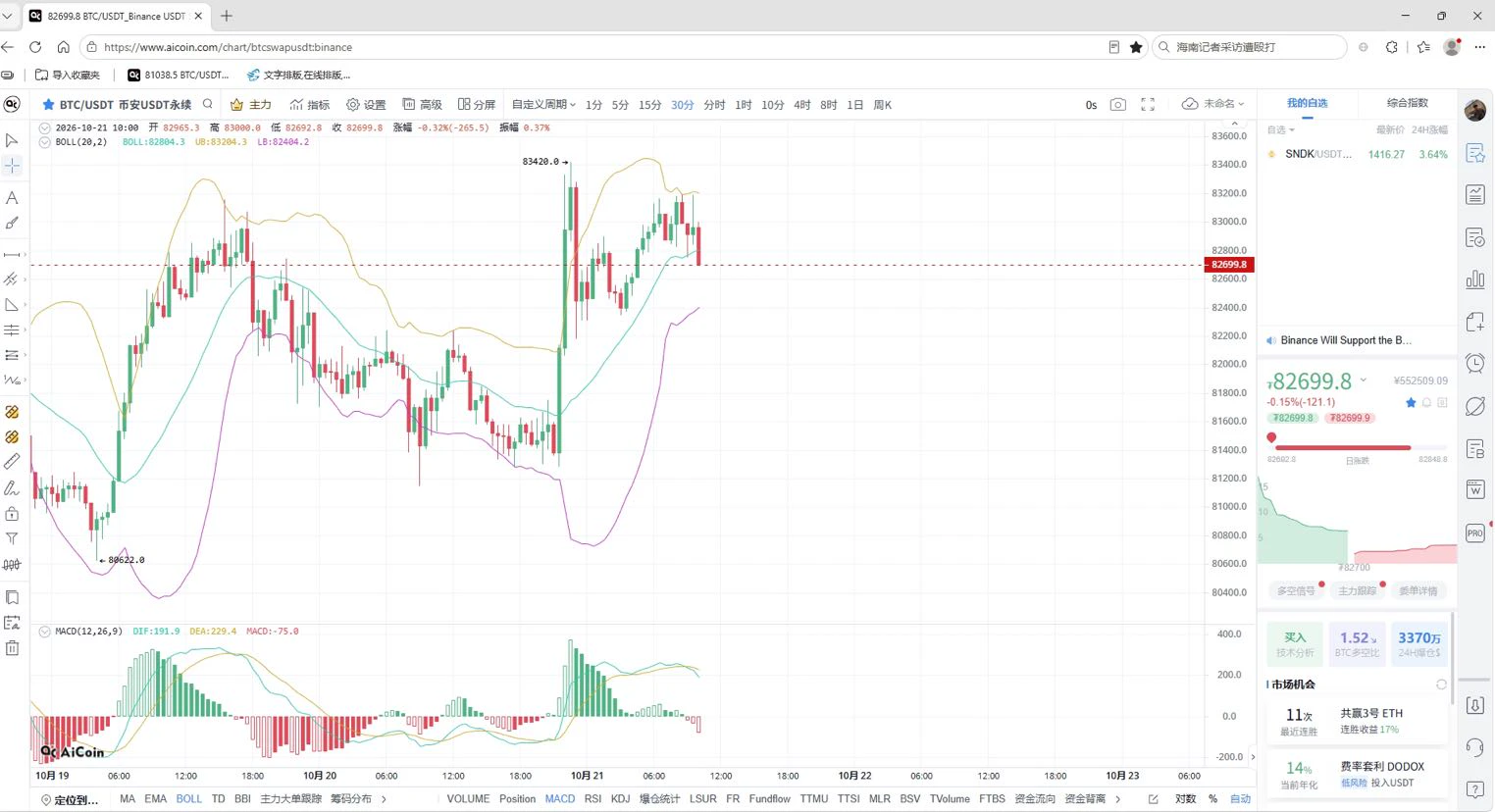The width and height of the screenshot is (1495, 812).
Task: Switch to the 综合指数 tab
Action: pos(1407,103)
